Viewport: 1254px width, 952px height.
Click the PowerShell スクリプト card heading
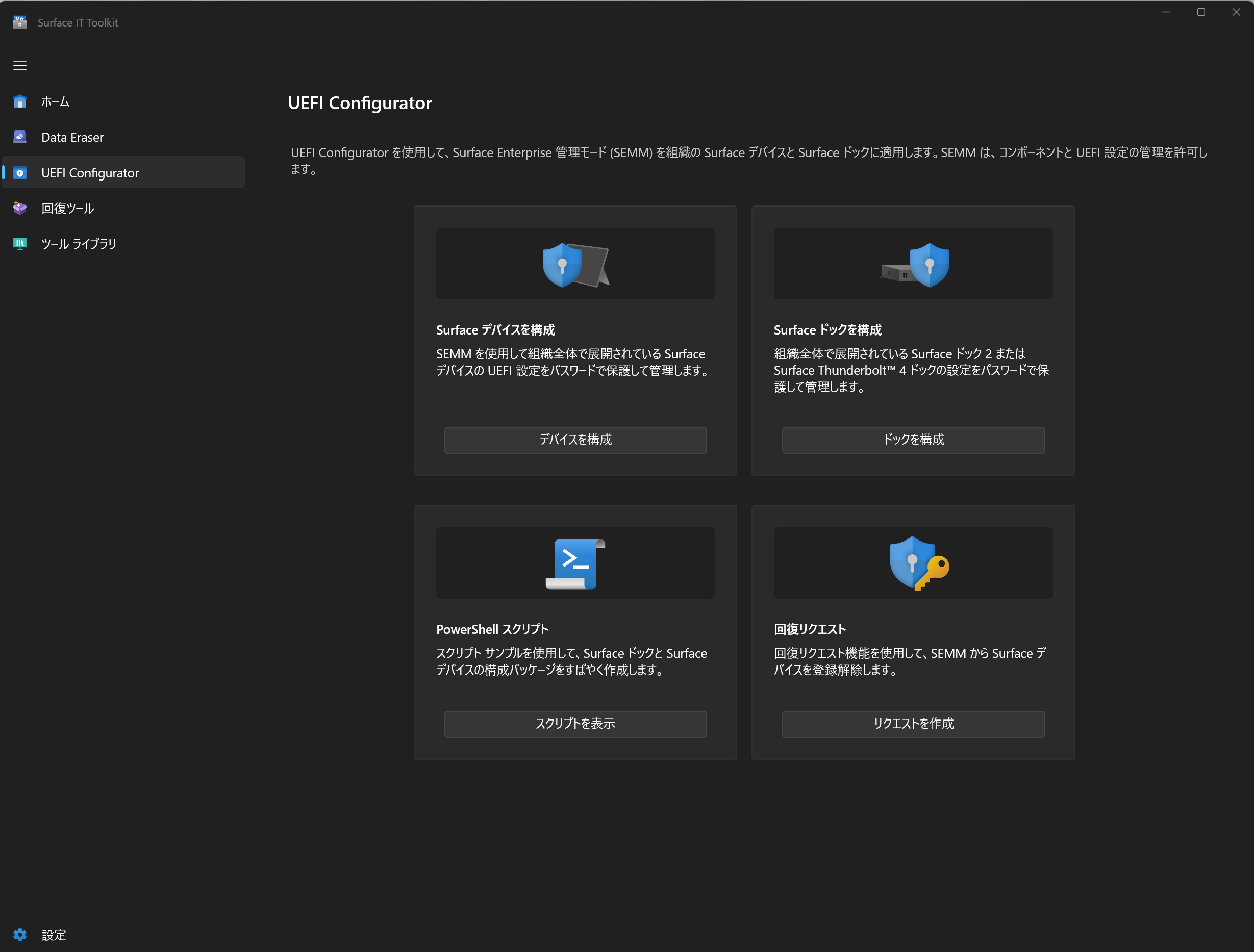click(492, 629)
